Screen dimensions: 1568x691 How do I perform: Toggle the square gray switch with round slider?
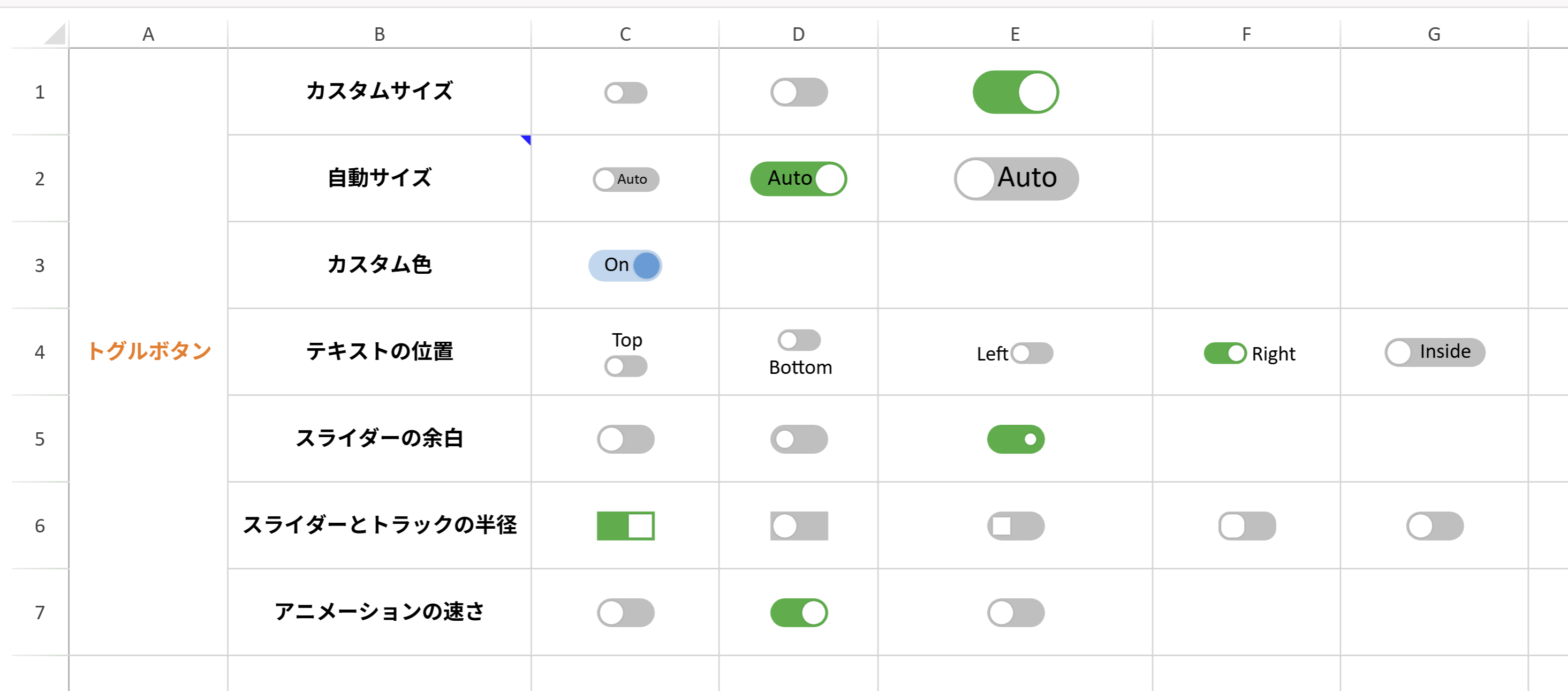799,526
